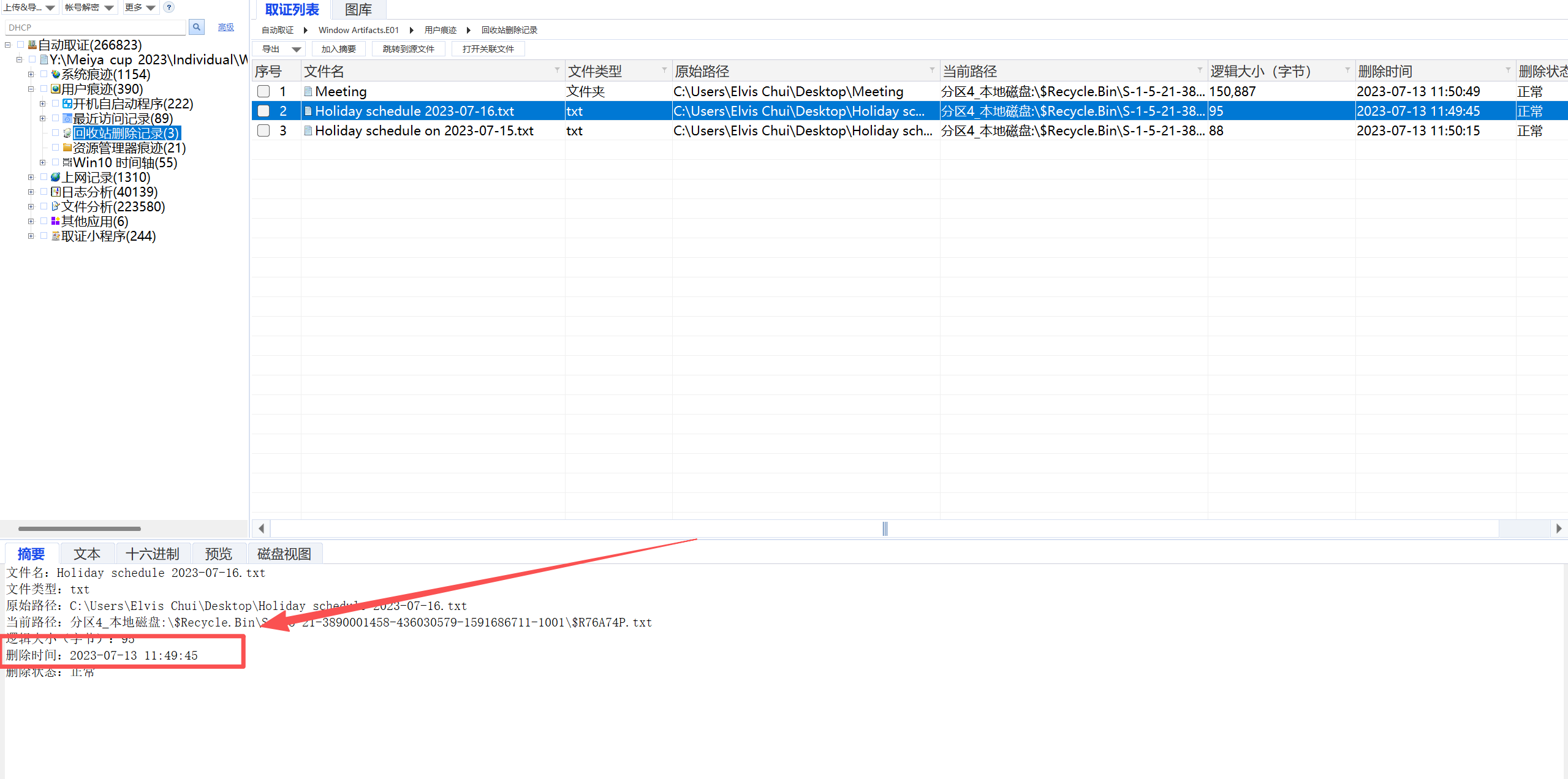Click the other applications colored squares icon

pos(56,221)
